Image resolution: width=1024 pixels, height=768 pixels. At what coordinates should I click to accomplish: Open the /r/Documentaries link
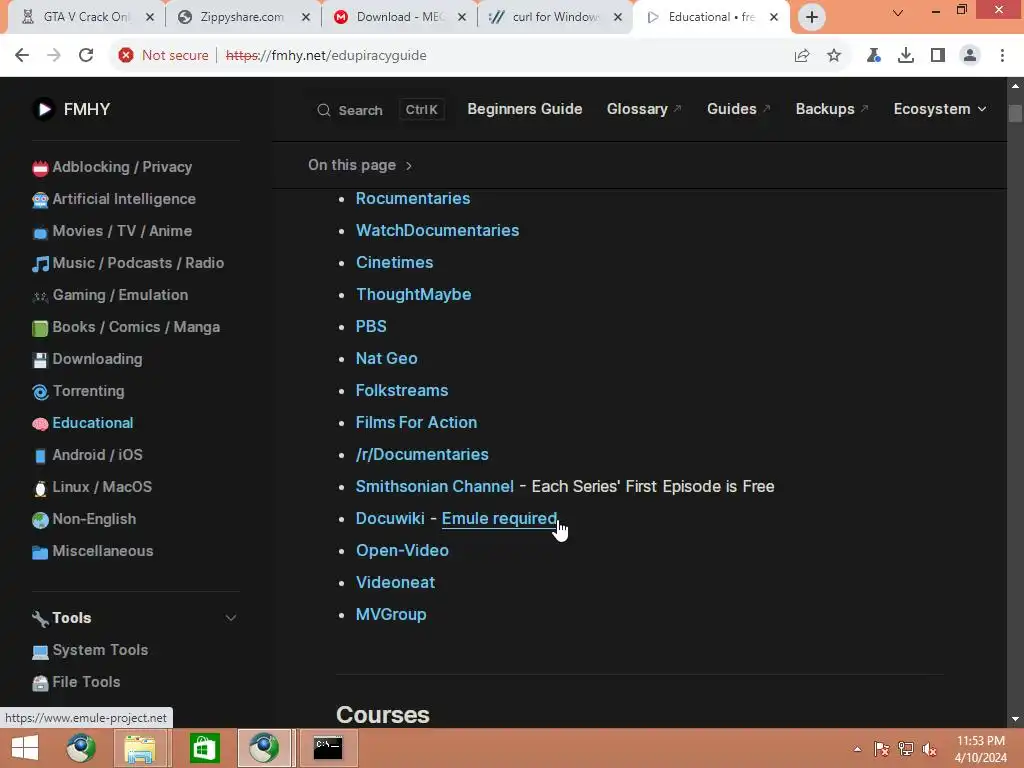pyautogui.click(x=422, y=455)
